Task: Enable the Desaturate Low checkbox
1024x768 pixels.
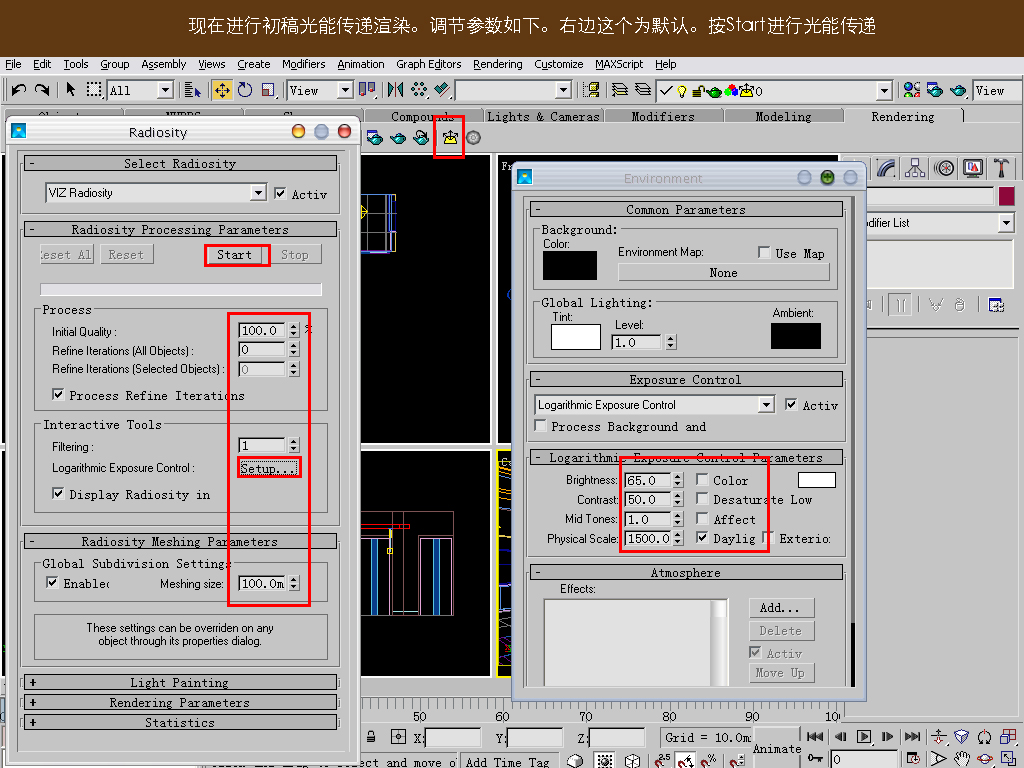Action: [702, 498]
